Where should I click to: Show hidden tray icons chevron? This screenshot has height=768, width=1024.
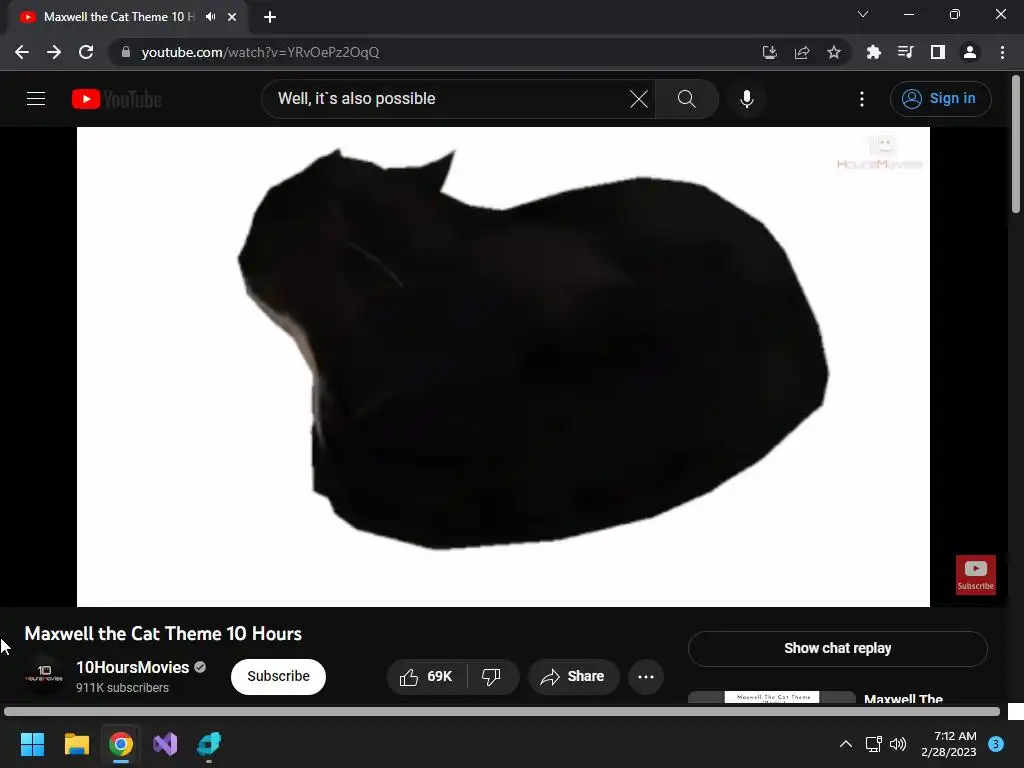(x=846, y=744)
